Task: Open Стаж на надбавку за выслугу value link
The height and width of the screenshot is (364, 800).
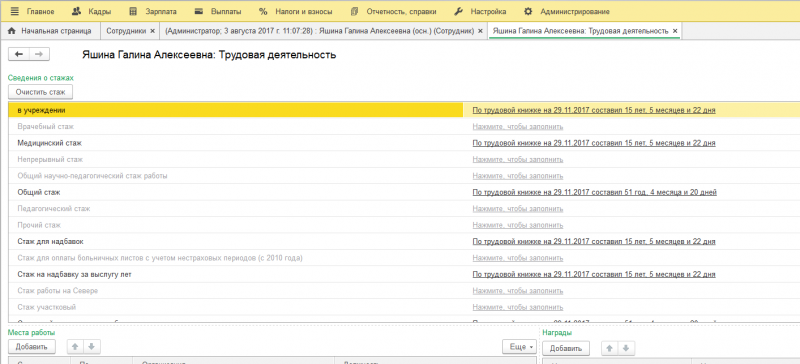Action: tap(594, 274)
